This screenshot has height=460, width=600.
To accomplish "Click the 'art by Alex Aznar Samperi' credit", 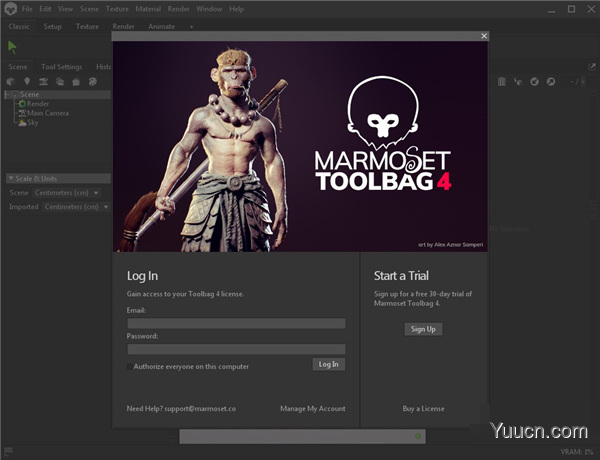I will 450,245.
